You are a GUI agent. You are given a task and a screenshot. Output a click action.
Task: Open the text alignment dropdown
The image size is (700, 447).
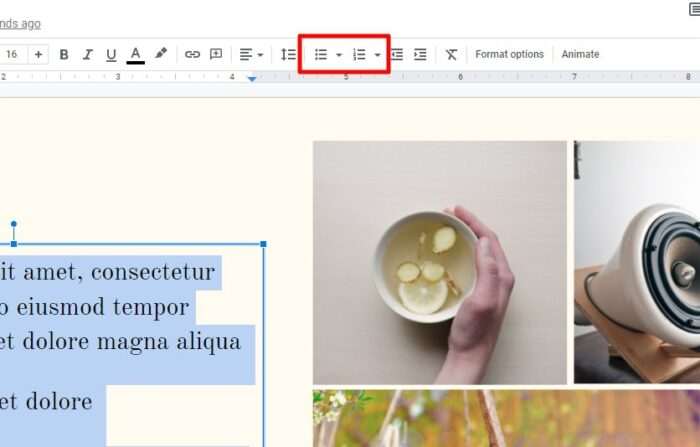tap(251, 54)
